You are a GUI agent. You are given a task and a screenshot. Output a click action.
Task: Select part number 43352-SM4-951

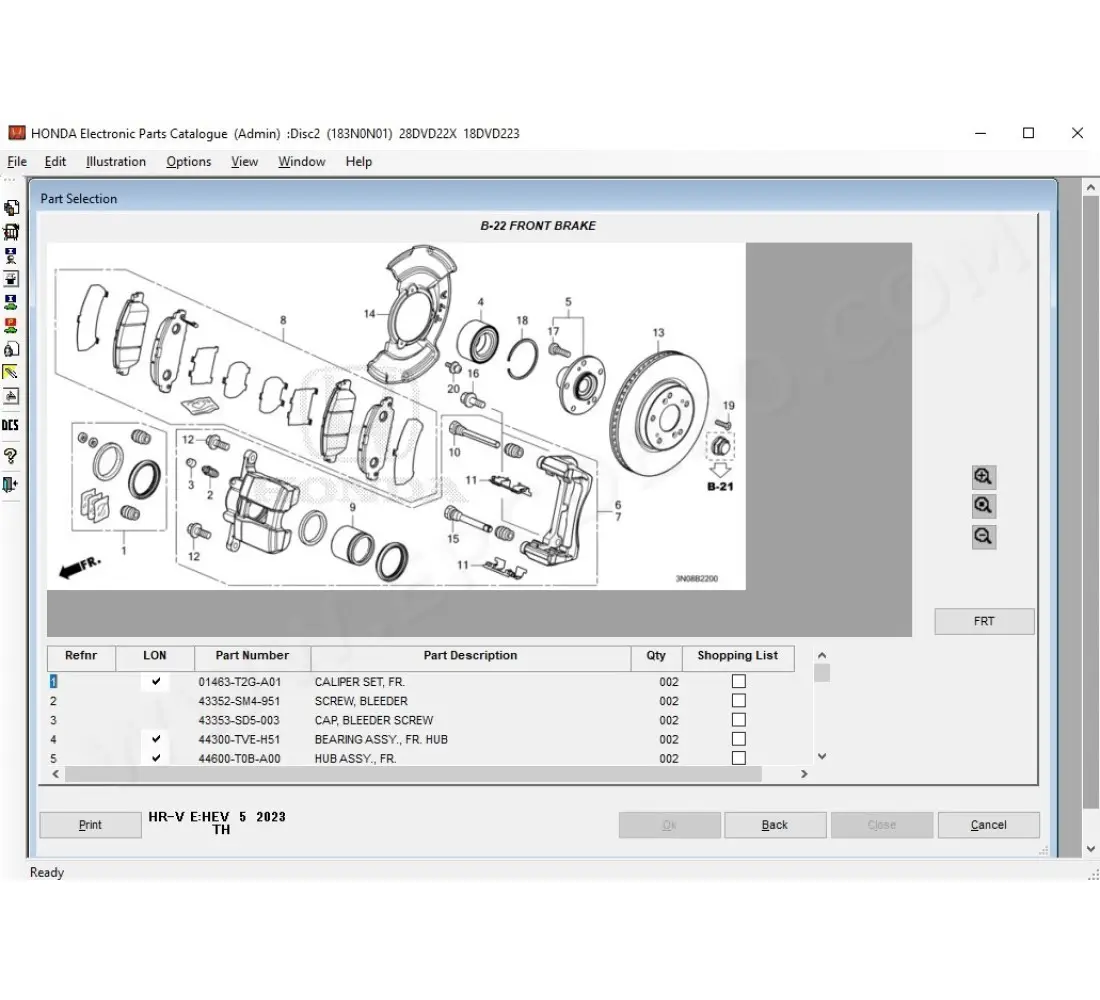coord(239,701)
